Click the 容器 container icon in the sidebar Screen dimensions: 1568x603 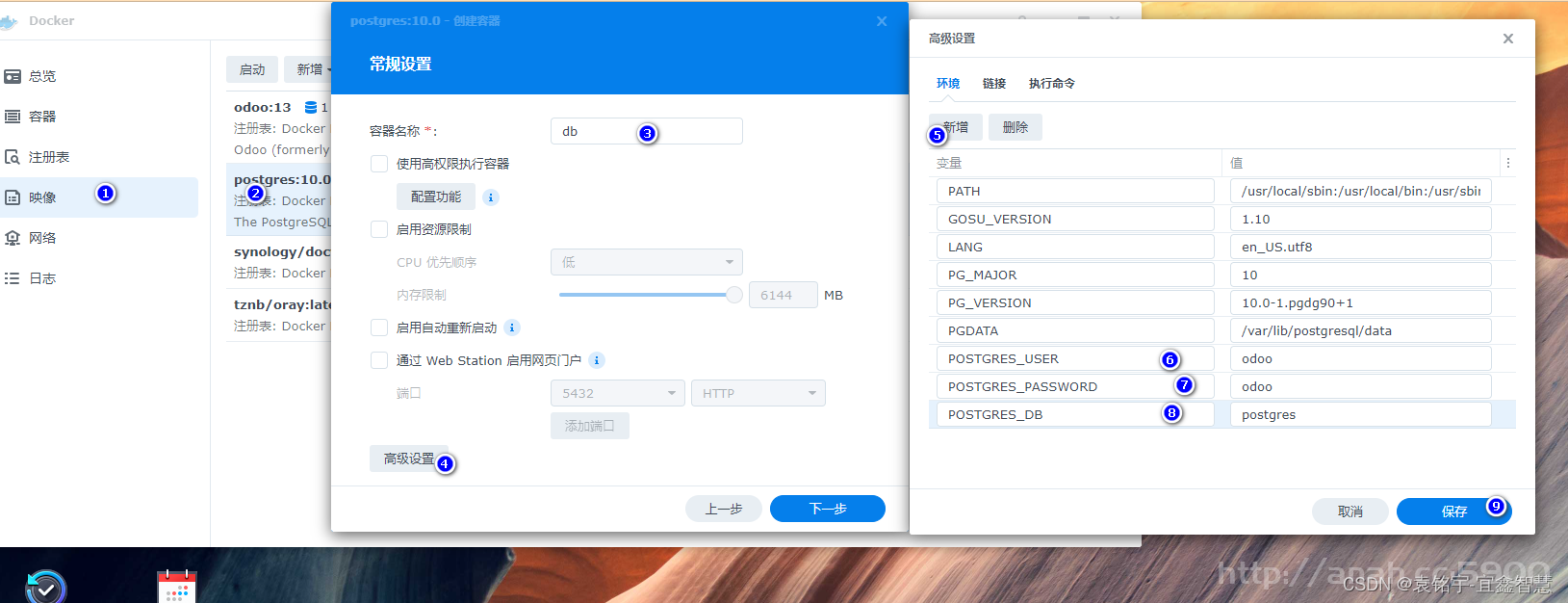pyautogui.click(x=13, y=117)
